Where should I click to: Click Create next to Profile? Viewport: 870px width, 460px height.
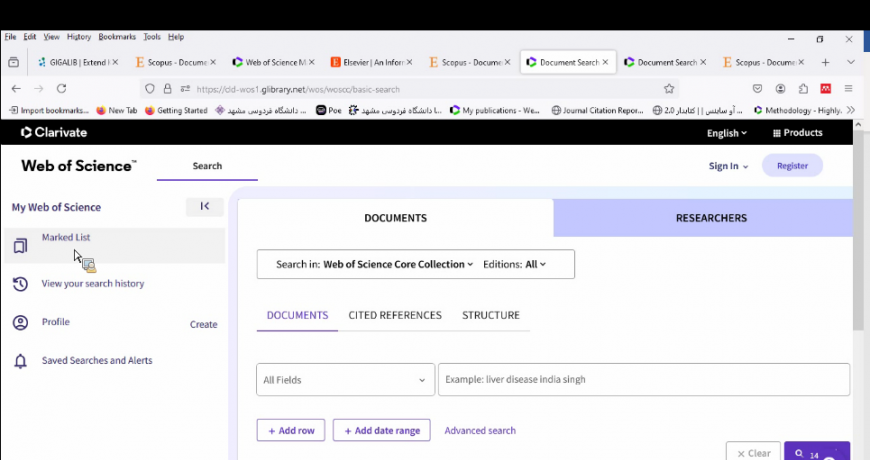(x=204, y=325)
